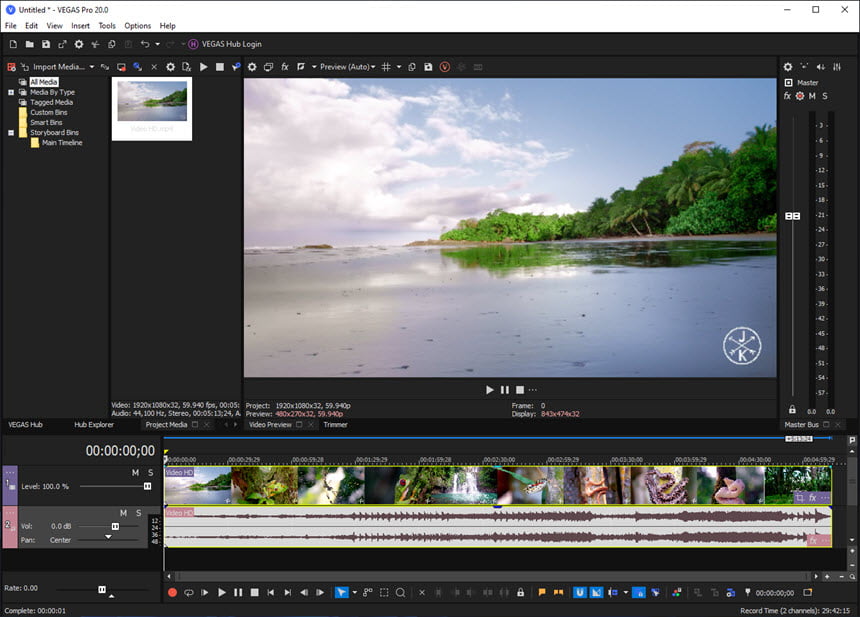Click VEGAS Hub Login

click(225, 44)
